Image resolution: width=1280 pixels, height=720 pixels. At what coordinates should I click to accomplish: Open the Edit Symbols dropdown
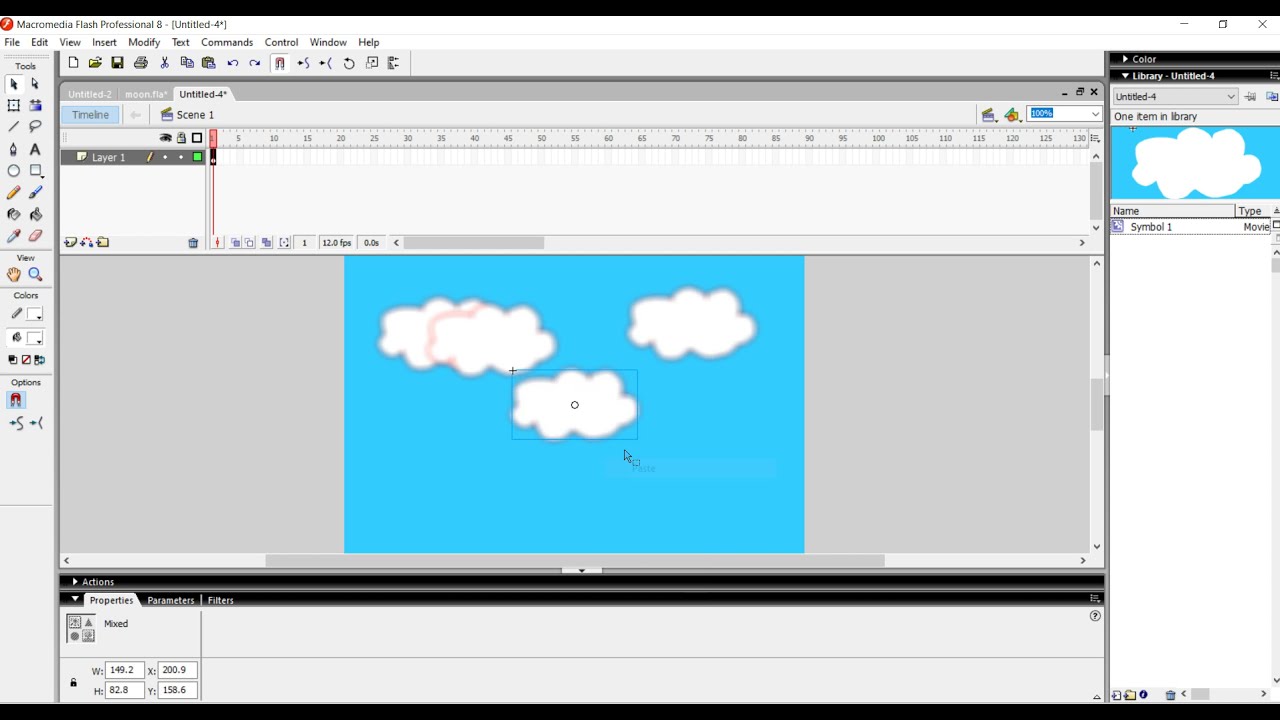[1013, 115]
